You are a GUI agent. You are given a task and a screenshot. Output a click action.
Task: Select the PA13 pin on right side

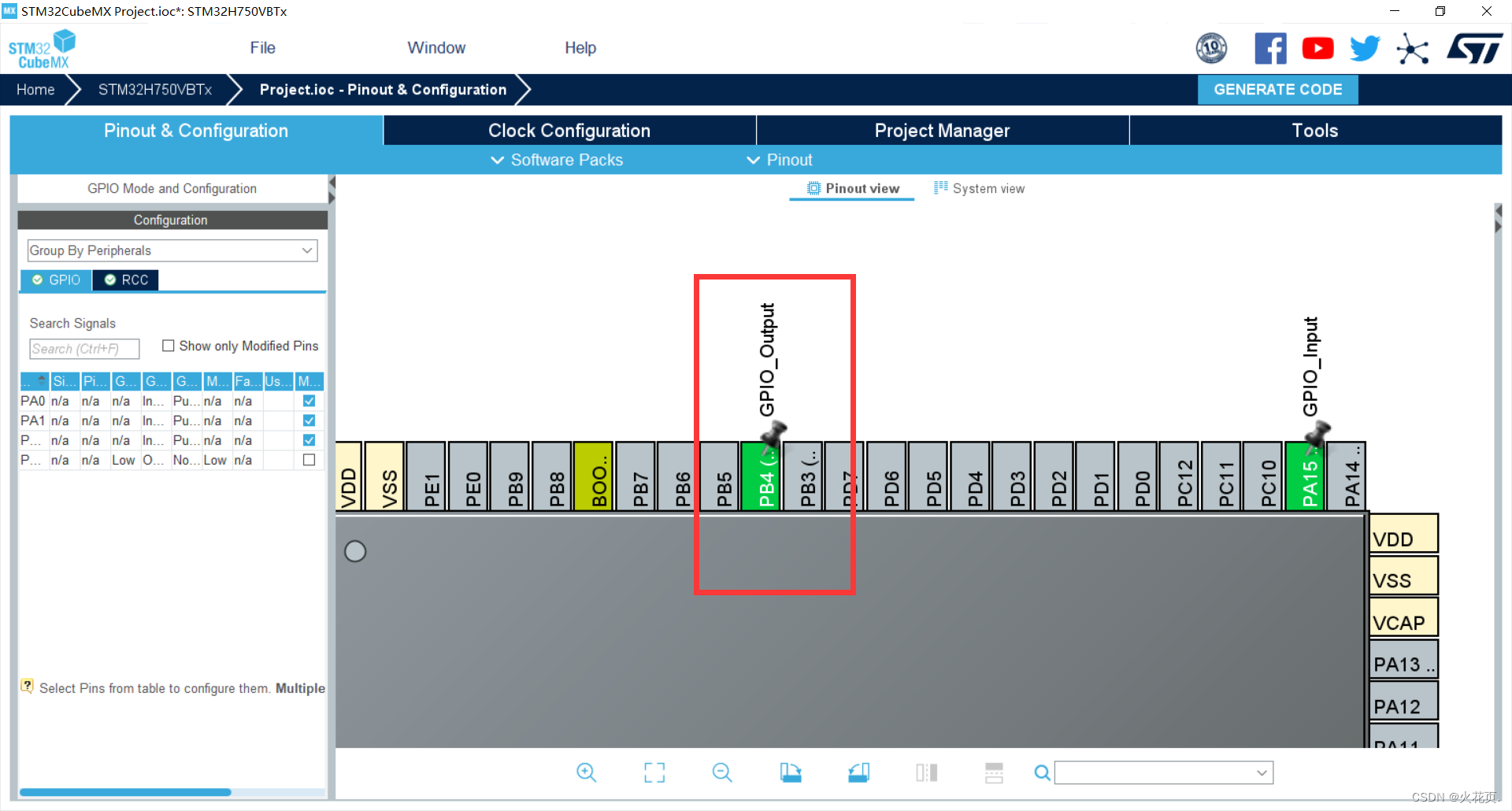(1404, 661)
